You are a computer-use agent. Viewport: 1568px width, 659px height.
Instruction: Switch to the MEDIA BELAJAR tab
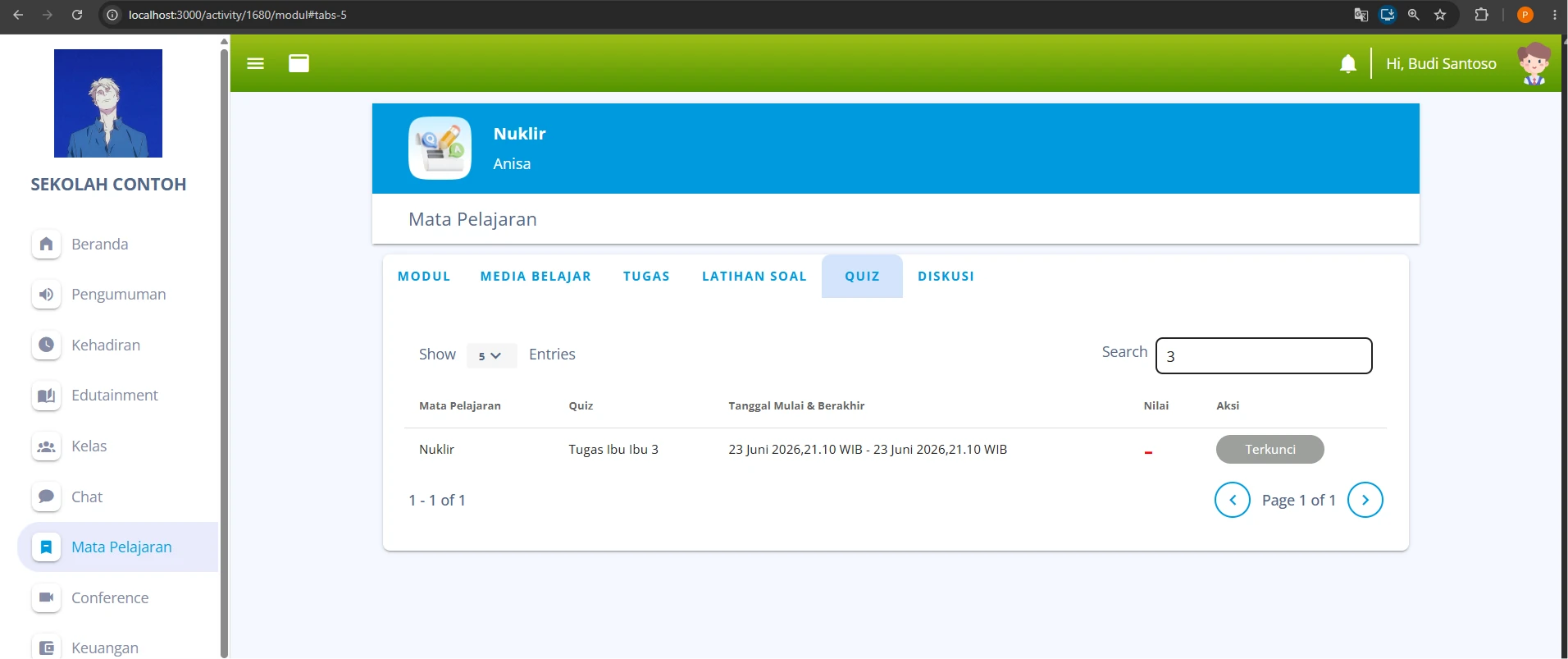[536, 277]
